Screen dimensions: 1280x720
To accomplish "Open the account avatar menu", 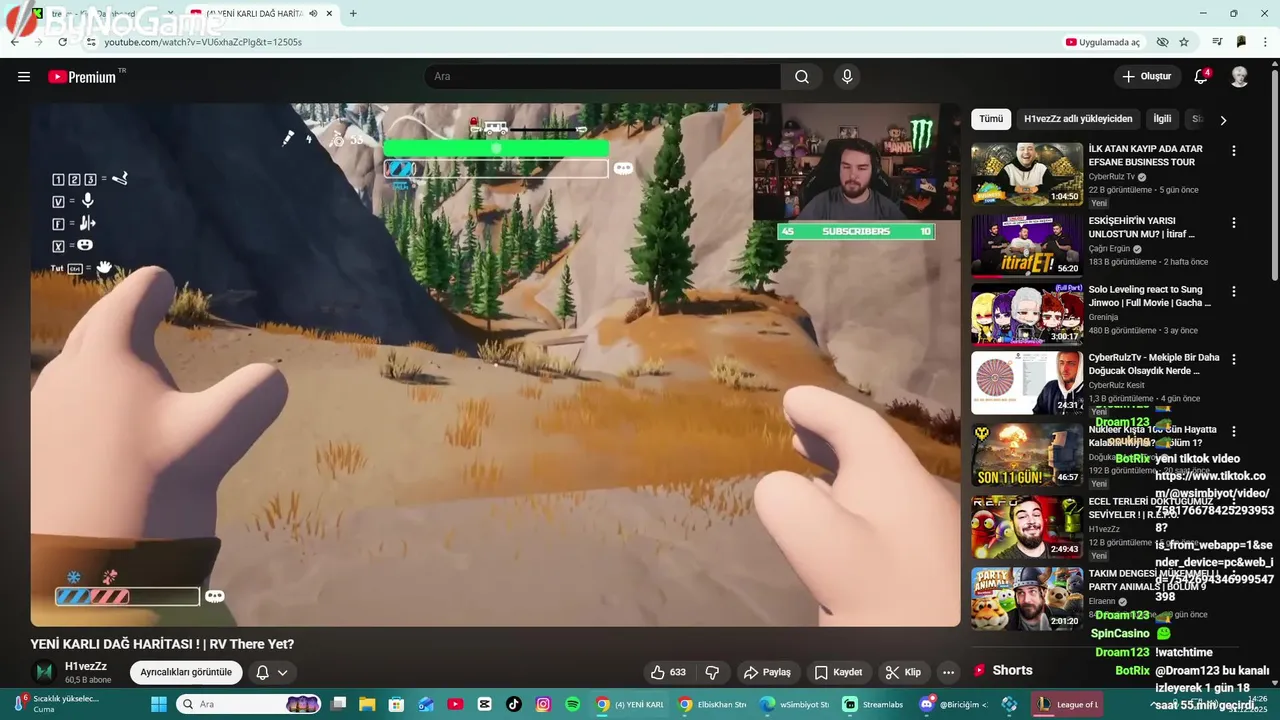I will point(1239,77).
